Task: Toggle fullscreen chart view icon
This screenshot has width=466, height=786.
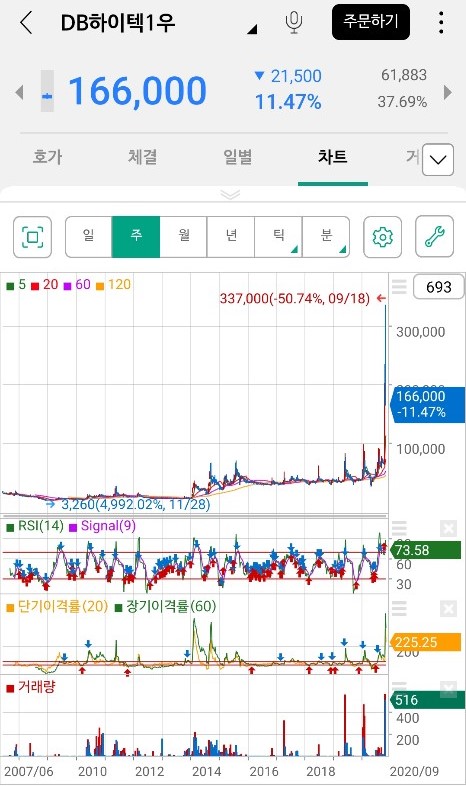Action: [x=33, y=237]
